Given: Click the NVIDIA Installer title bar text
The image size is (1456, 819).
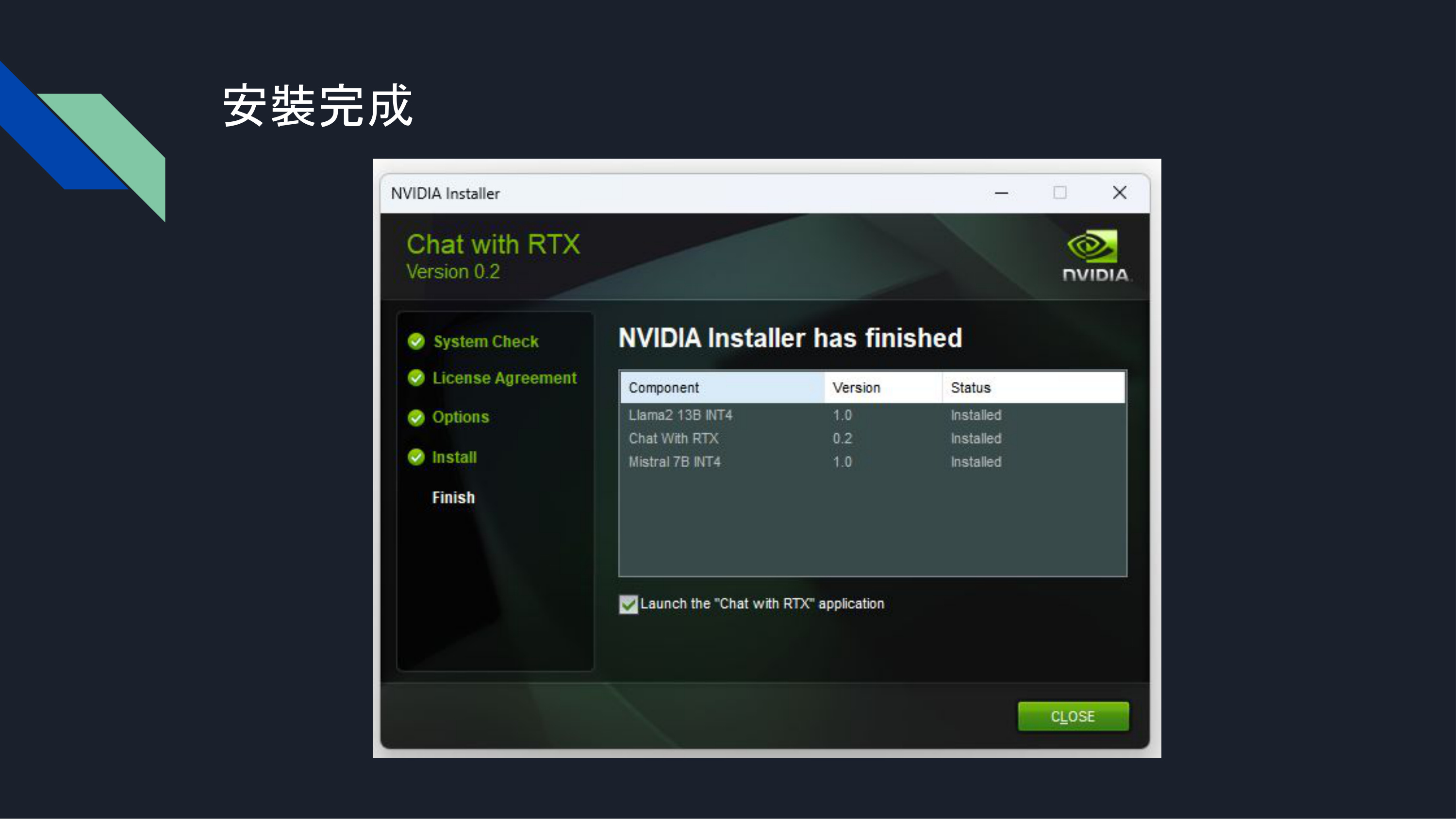Looking at the screenshot, I should pyautogui.click(x=446, y=193).
